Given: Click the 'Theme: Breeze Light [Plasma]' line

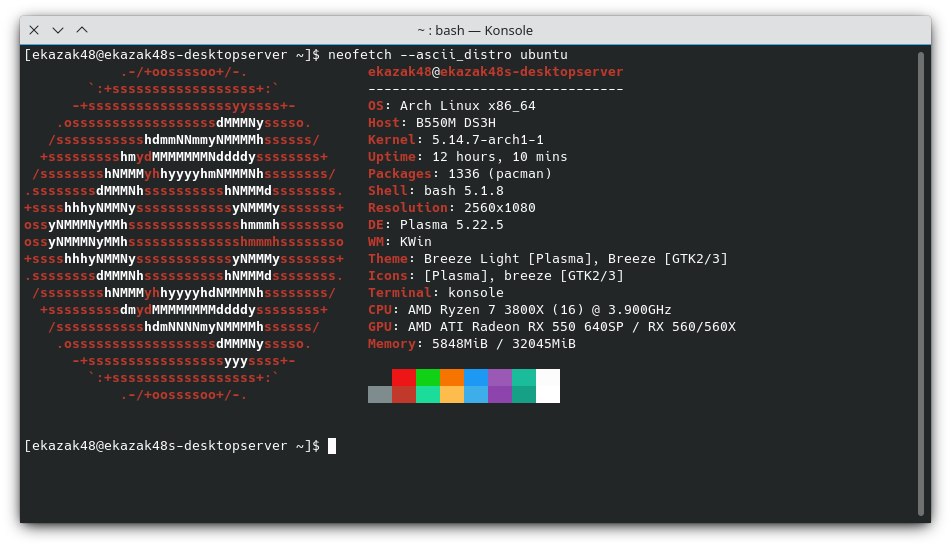Looking at the screenshot, I should [548, 258].
